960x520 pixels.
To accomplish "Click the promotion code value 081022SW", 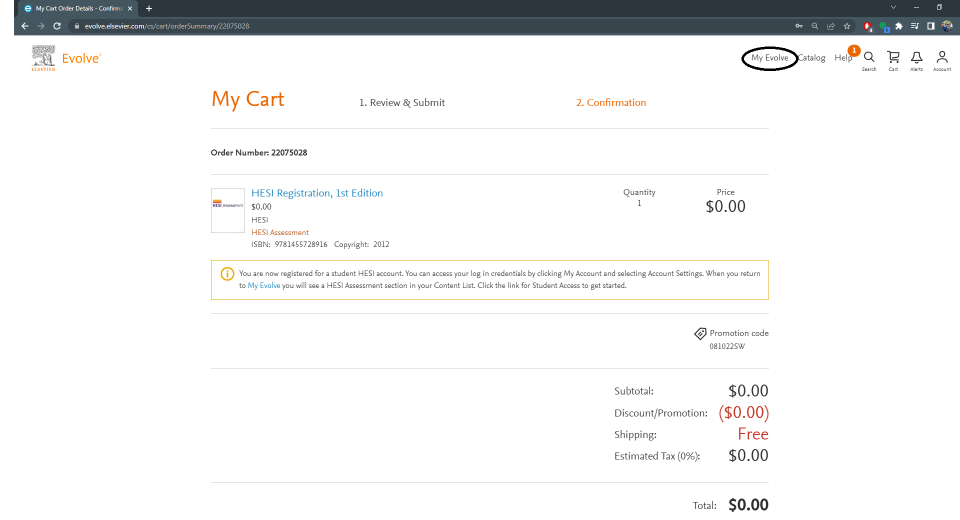I will tap(727, 346).
